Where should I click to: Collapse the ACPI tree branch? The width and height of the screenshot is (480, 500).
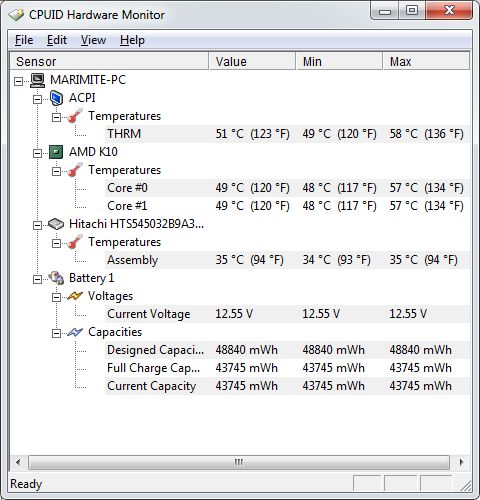[37, 99]
